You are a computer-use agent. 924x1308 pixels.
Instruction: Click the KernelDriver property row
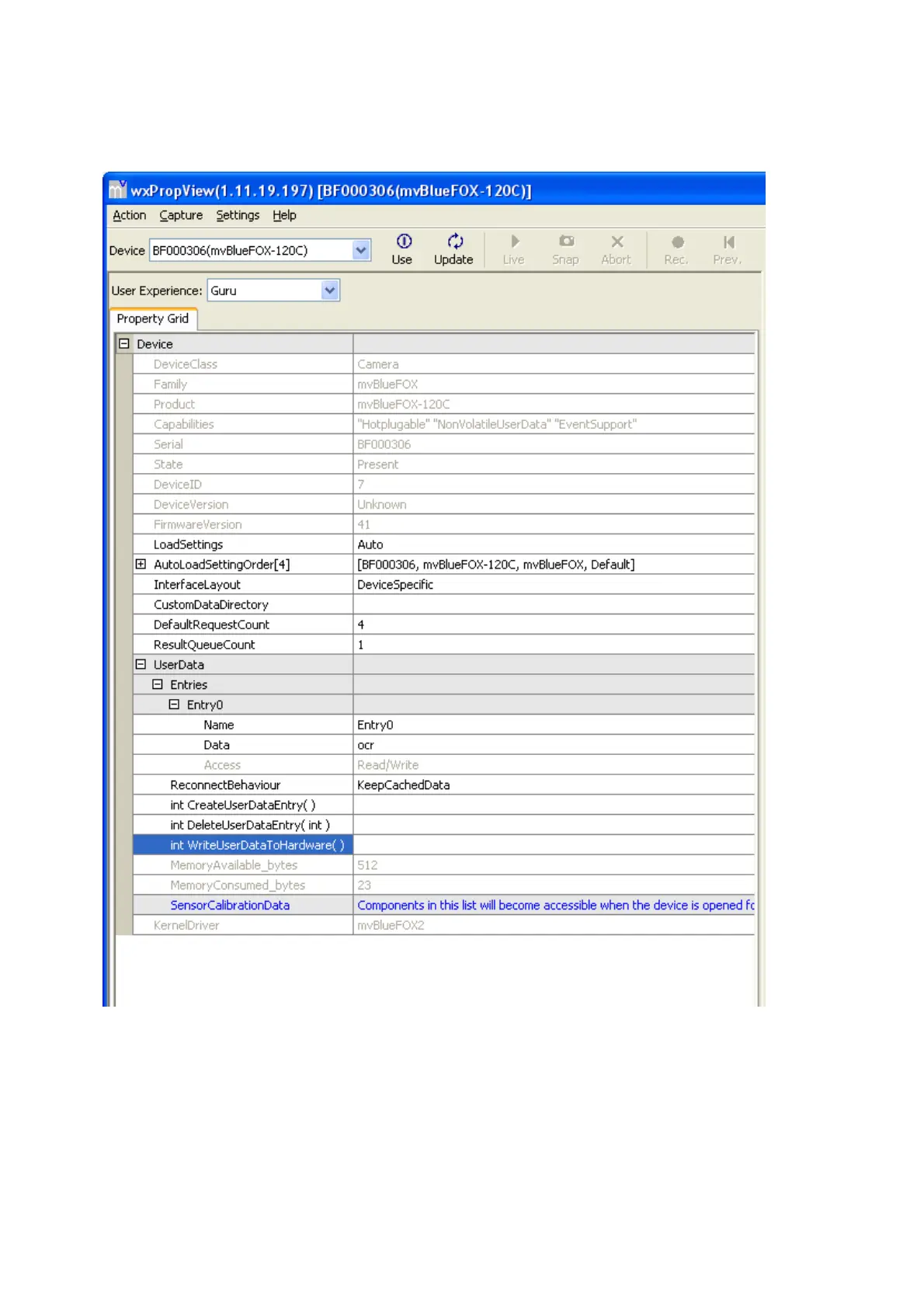coord(443,926)
